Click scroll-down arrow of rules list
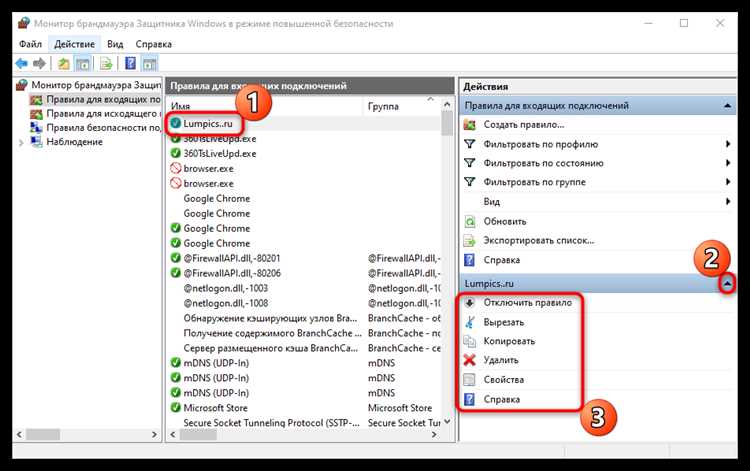Image resolution: width=750 pixels, height=471 pixels. (447, 422)
